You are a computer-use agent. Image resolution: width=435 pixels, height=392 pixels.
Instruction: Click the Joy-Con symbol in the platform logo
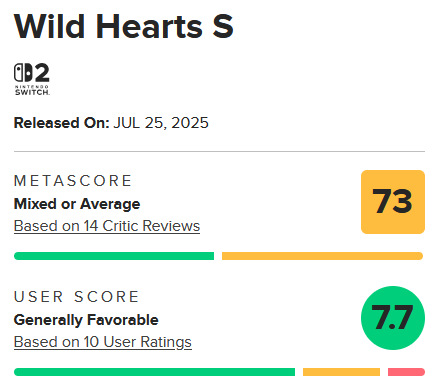click(x=23, y=73)
